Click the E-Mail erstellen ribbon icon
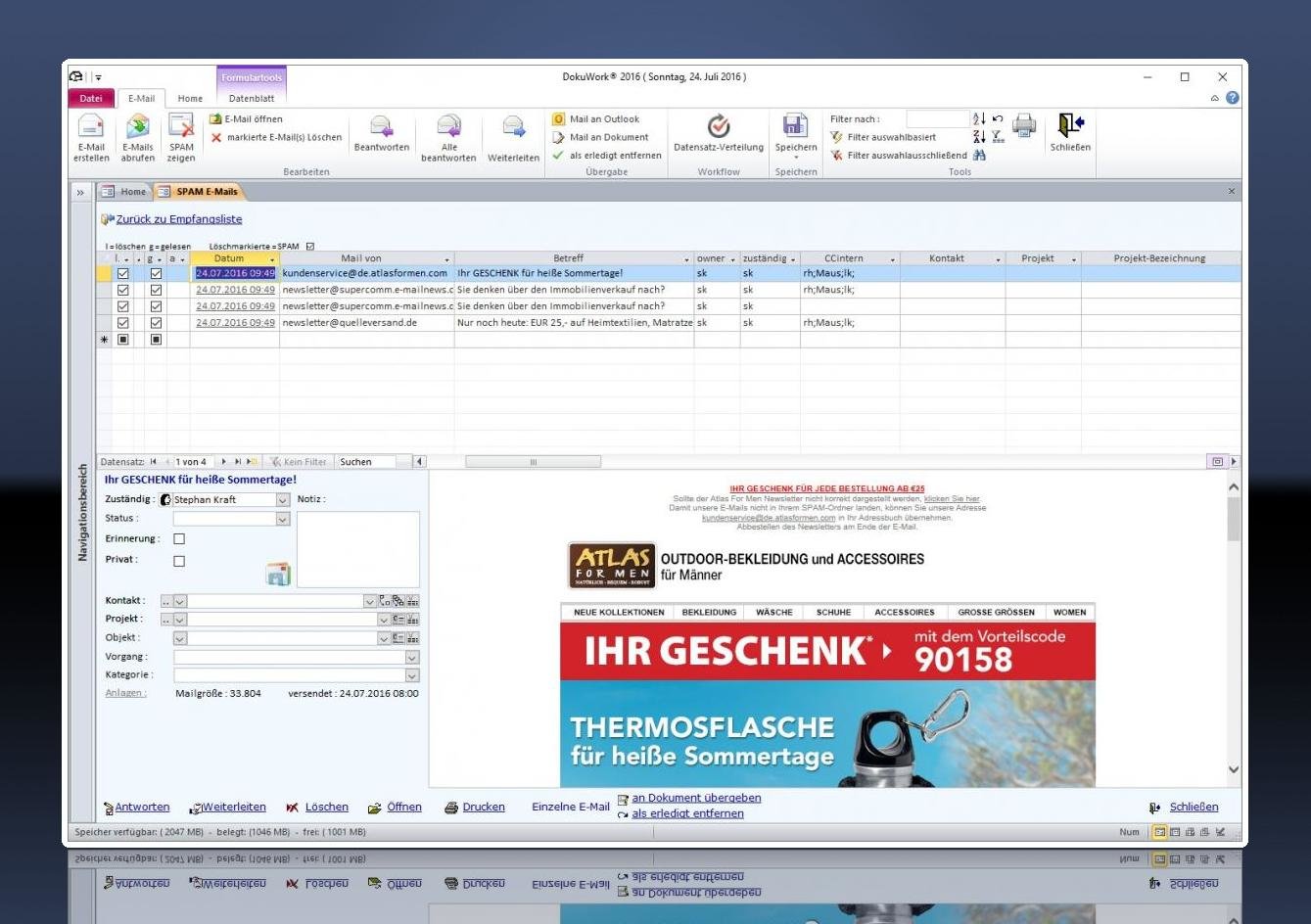Image resolution: width=1311 pixels, height=924 pixels. [x=91, y=127]
